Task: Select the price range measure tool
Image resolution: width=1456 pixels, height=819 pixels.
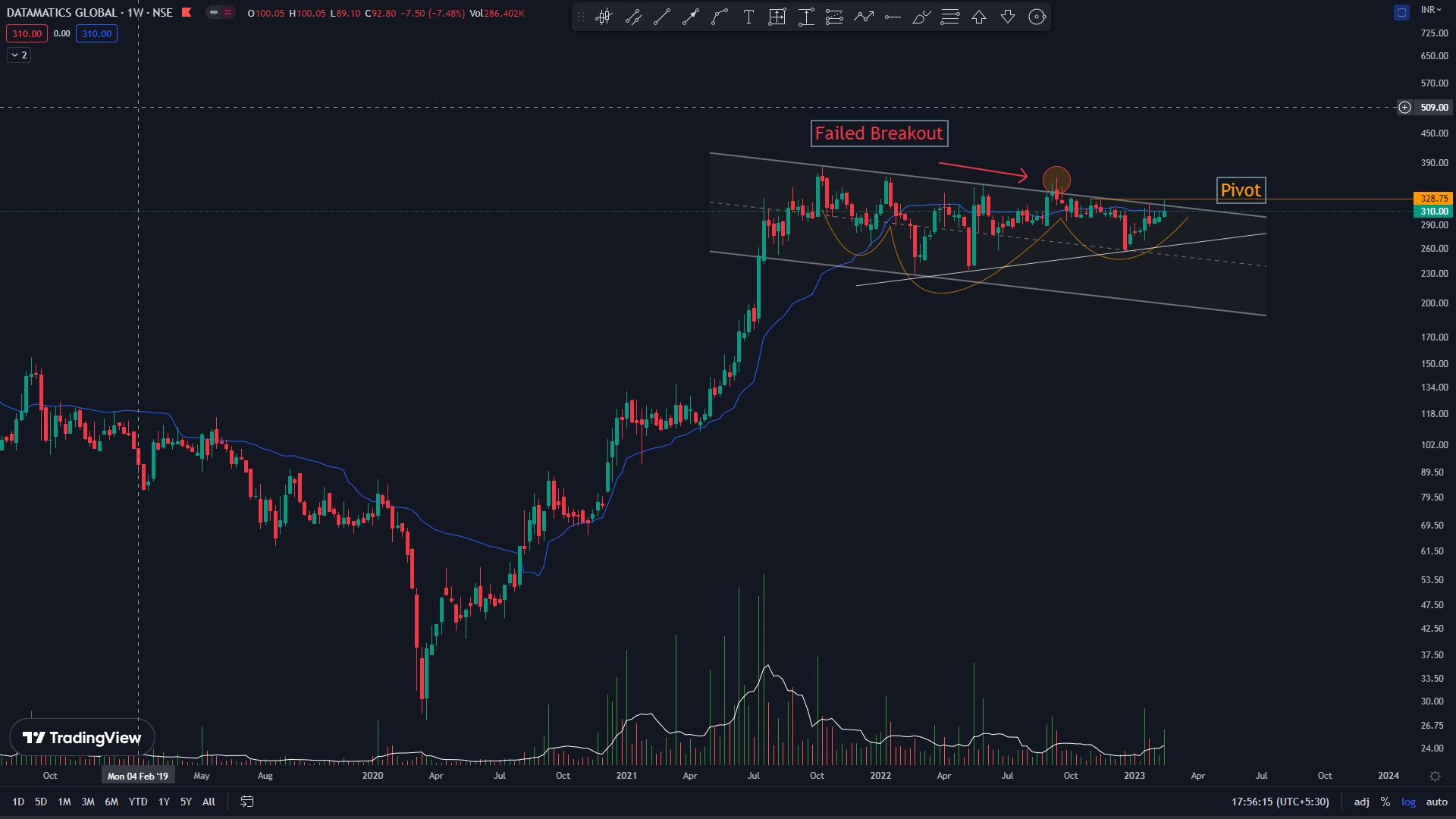Action: coord(777,17)
